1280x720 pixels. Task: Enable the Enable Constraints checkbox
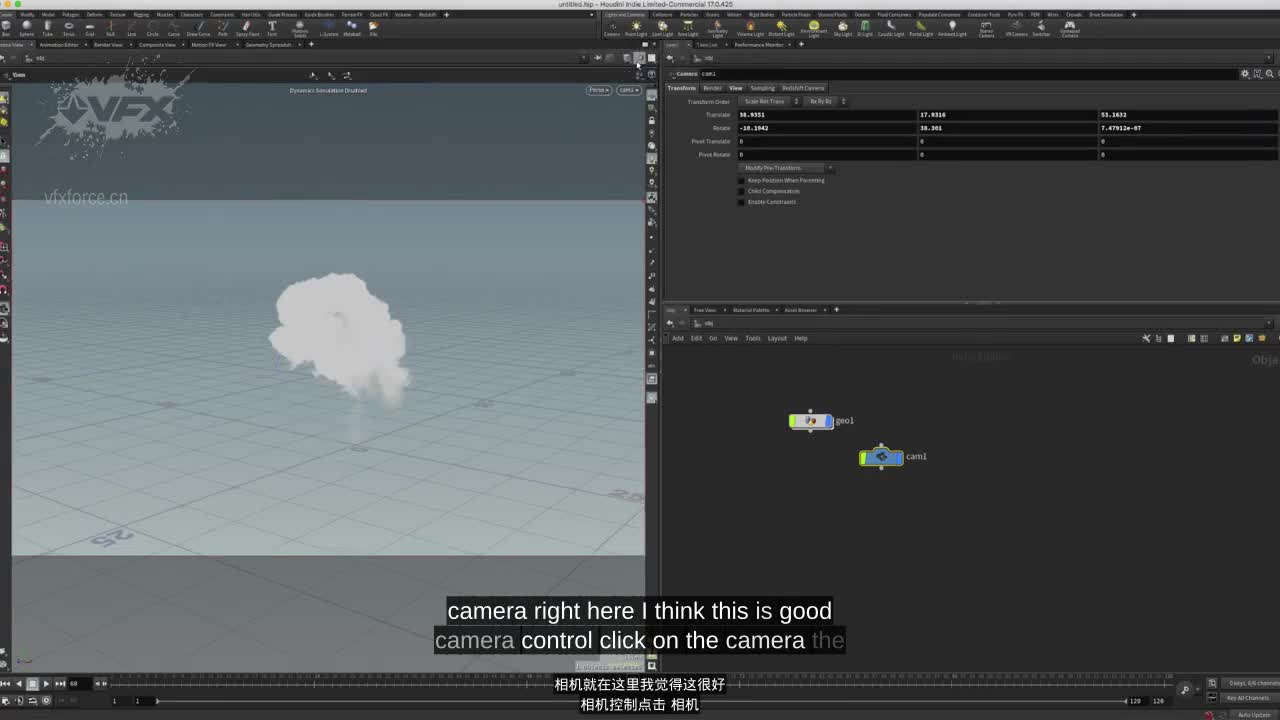741,202
